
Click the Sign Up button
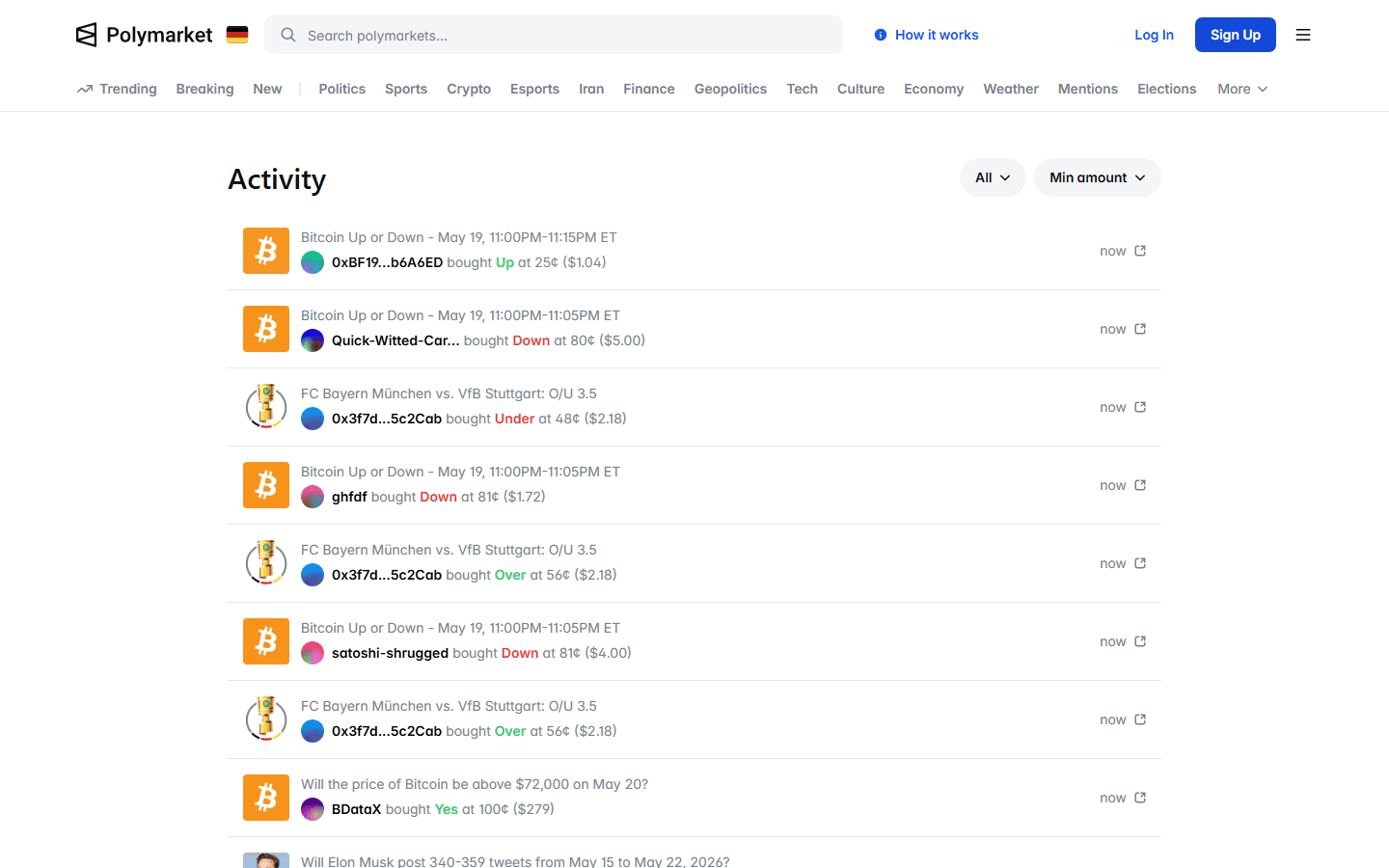(1236, 35)
